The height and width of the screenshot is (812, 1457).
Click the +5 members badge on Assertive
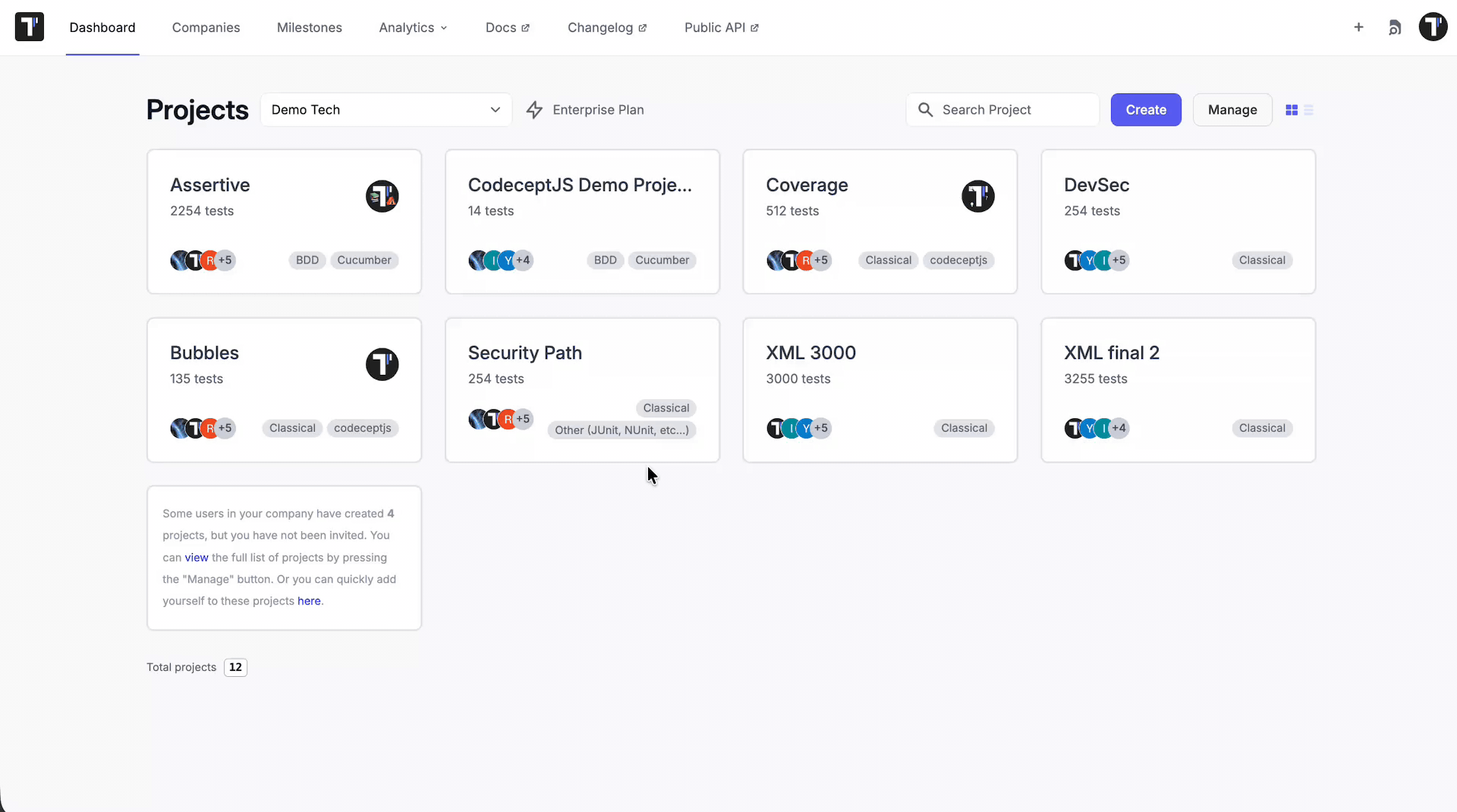coord(225,260)
